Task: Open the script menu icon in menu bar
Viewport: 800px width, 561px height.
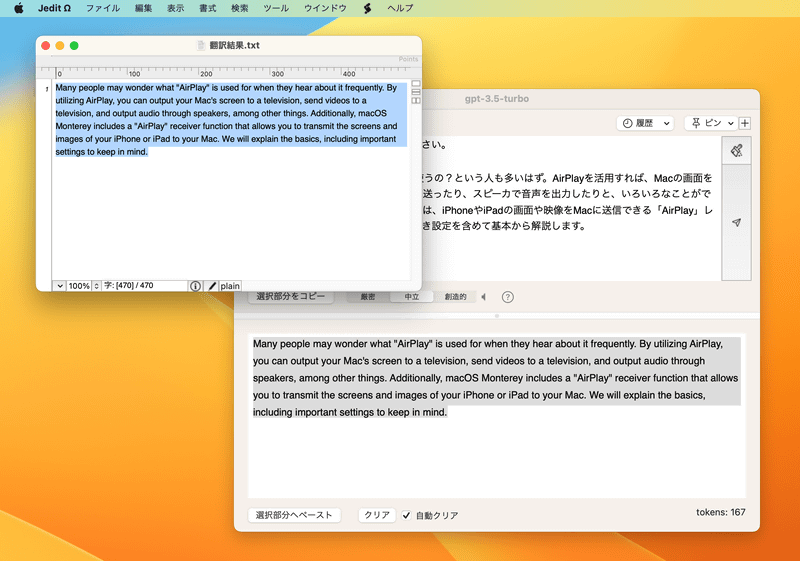Action: (367, 8)
